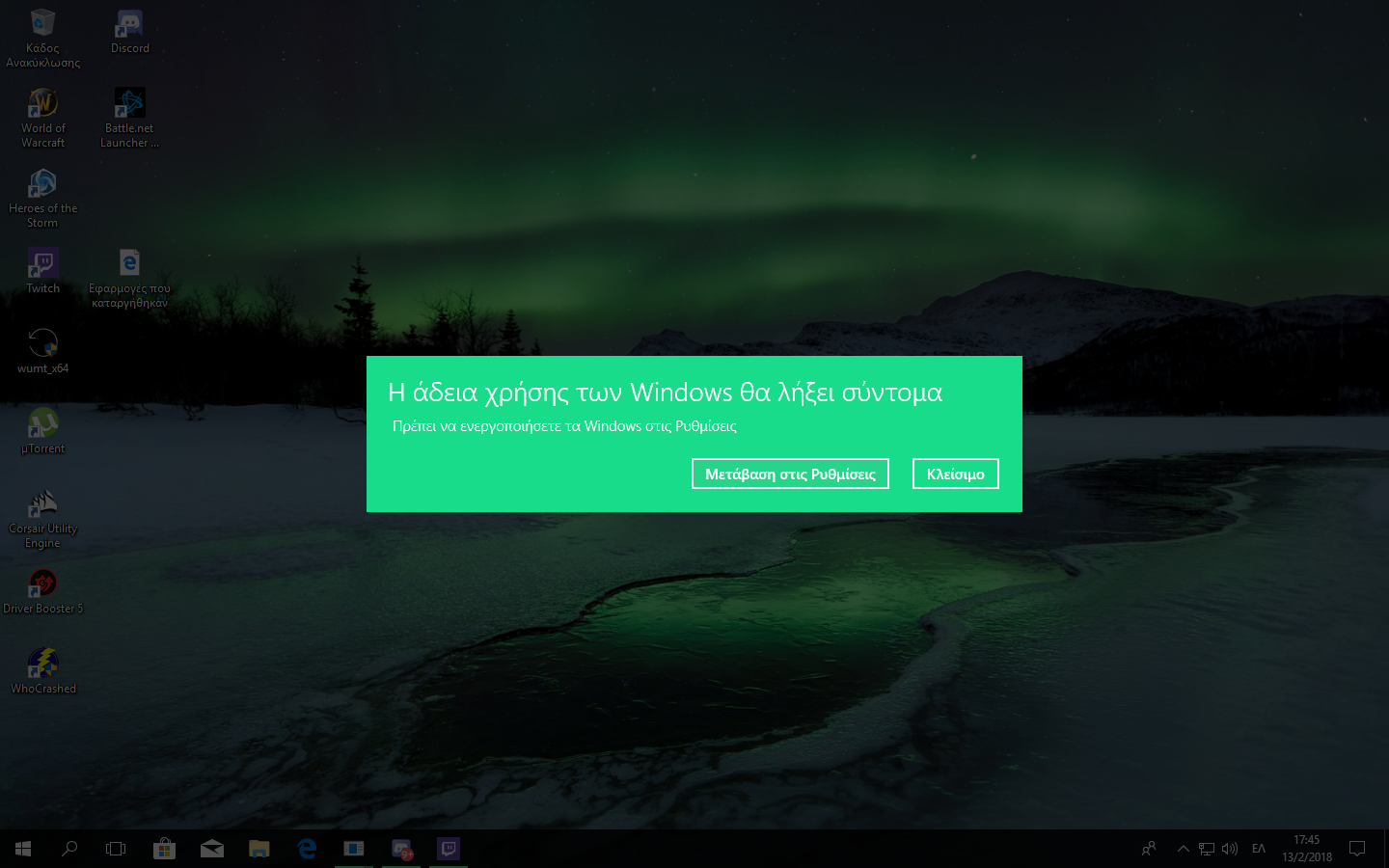Switch to the running blue window app on taskbar
The height and width of the screenshot is (868, 1389).
pos(354,849)
